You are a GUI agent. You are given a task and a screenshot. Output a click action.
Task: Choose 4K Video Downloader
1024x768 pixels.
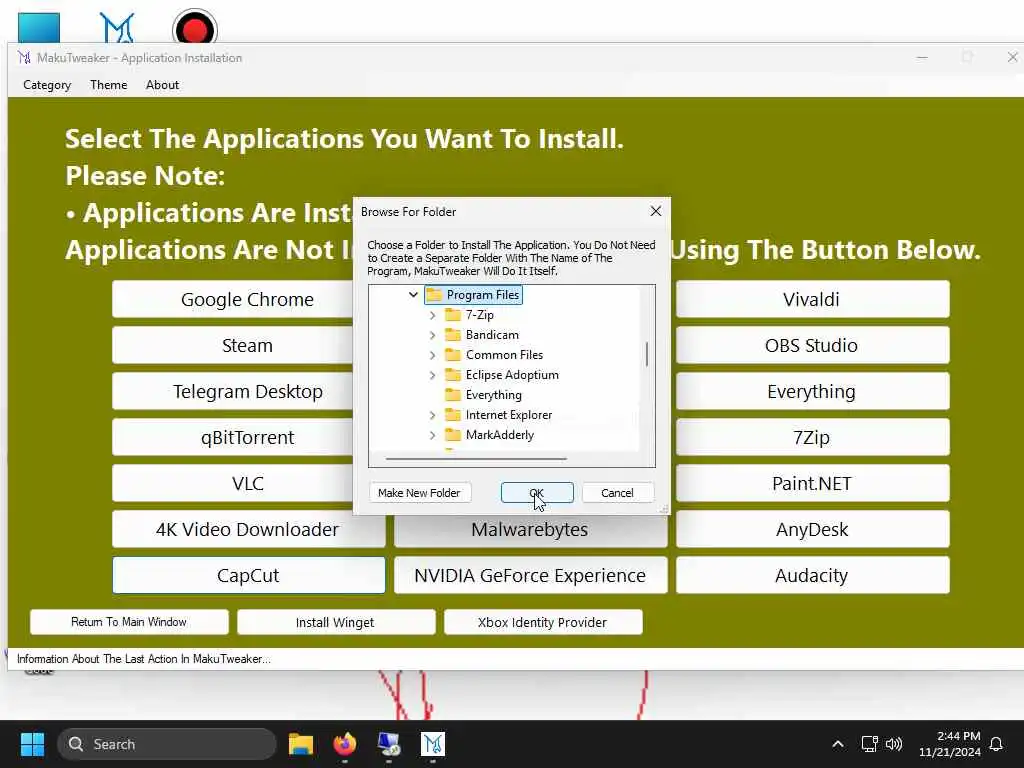[x=248, y=529]
